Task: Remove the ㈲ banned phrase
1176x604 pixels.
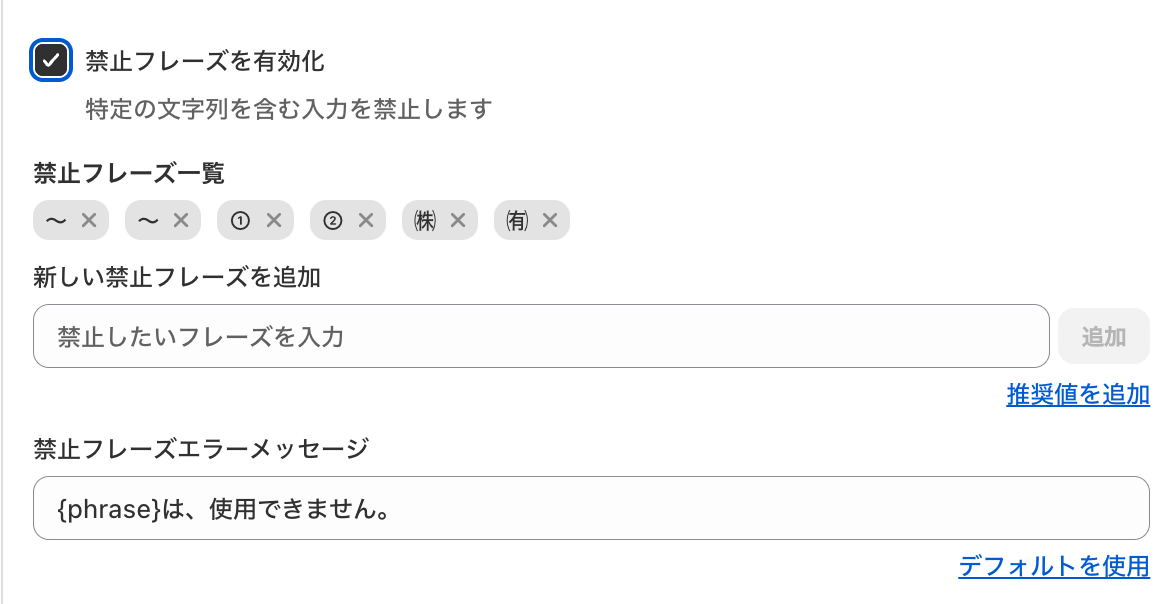Action: tap(549, 221)
